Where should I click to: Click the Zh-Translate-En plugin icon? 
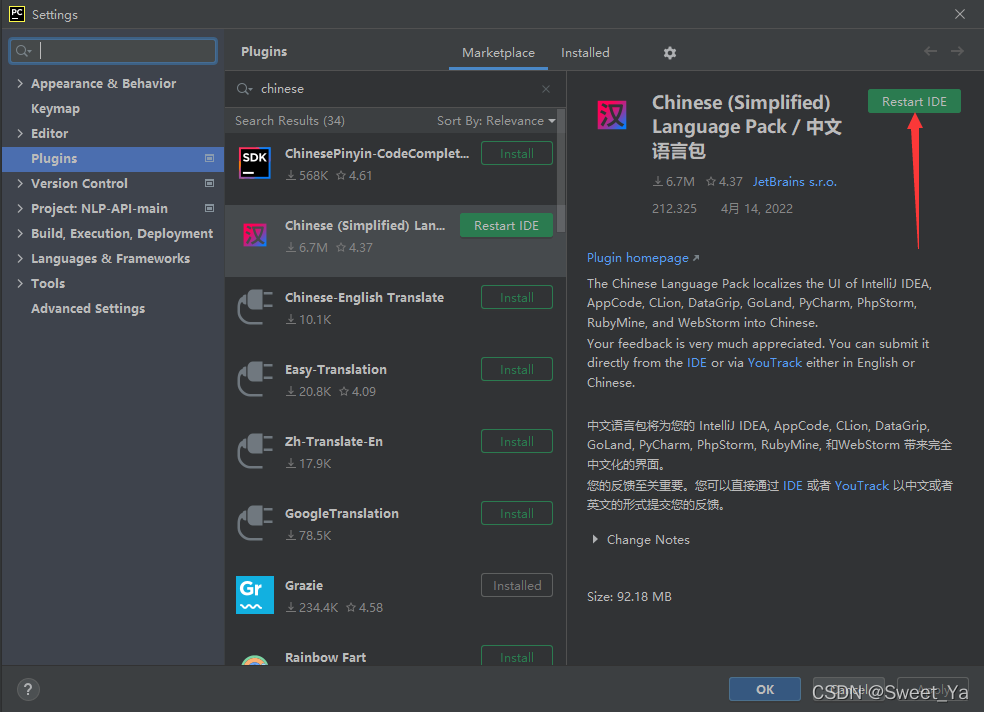click(255, 451)
